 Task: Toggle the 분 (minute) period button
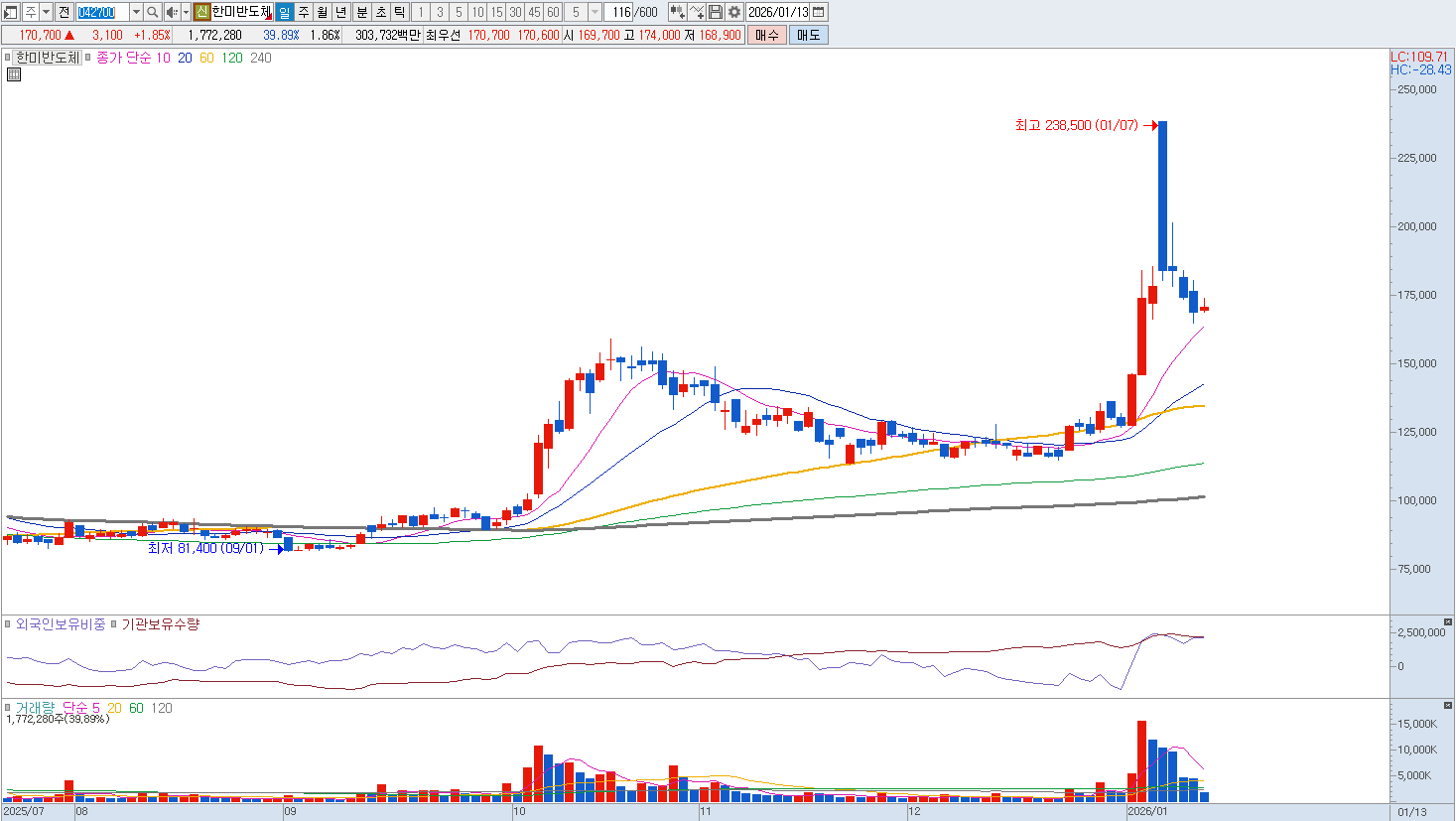361,12
